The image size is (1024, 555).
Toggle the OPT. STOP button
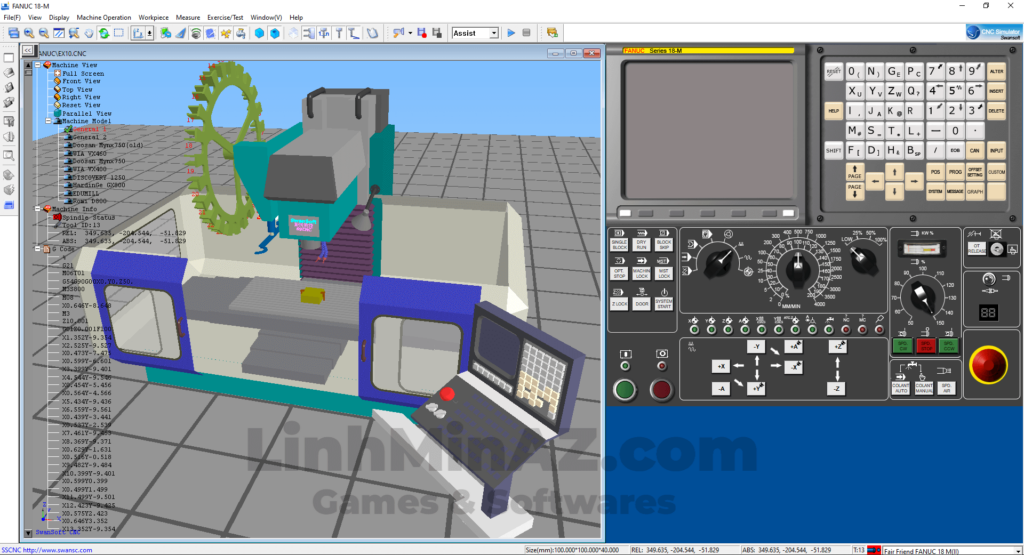point(618,274)
